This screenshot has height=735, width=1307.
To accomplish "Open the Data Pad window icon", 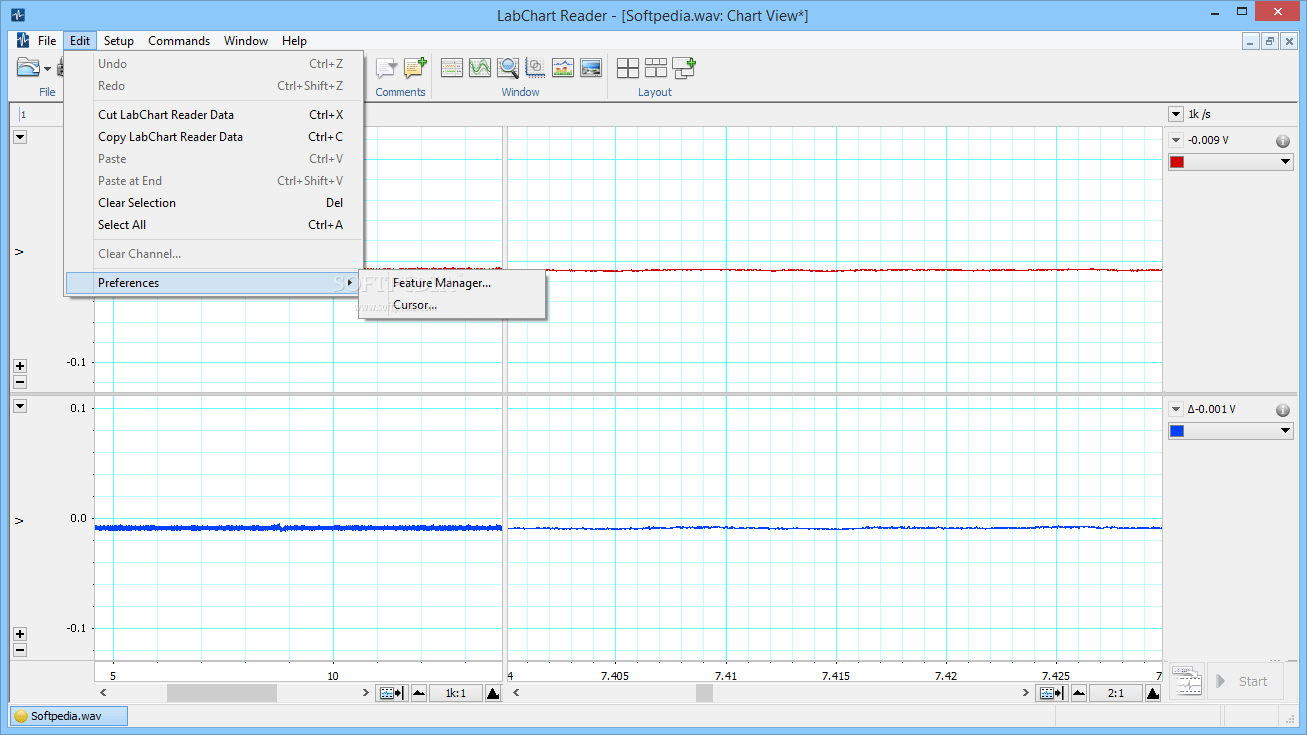I will pos(452,68).
